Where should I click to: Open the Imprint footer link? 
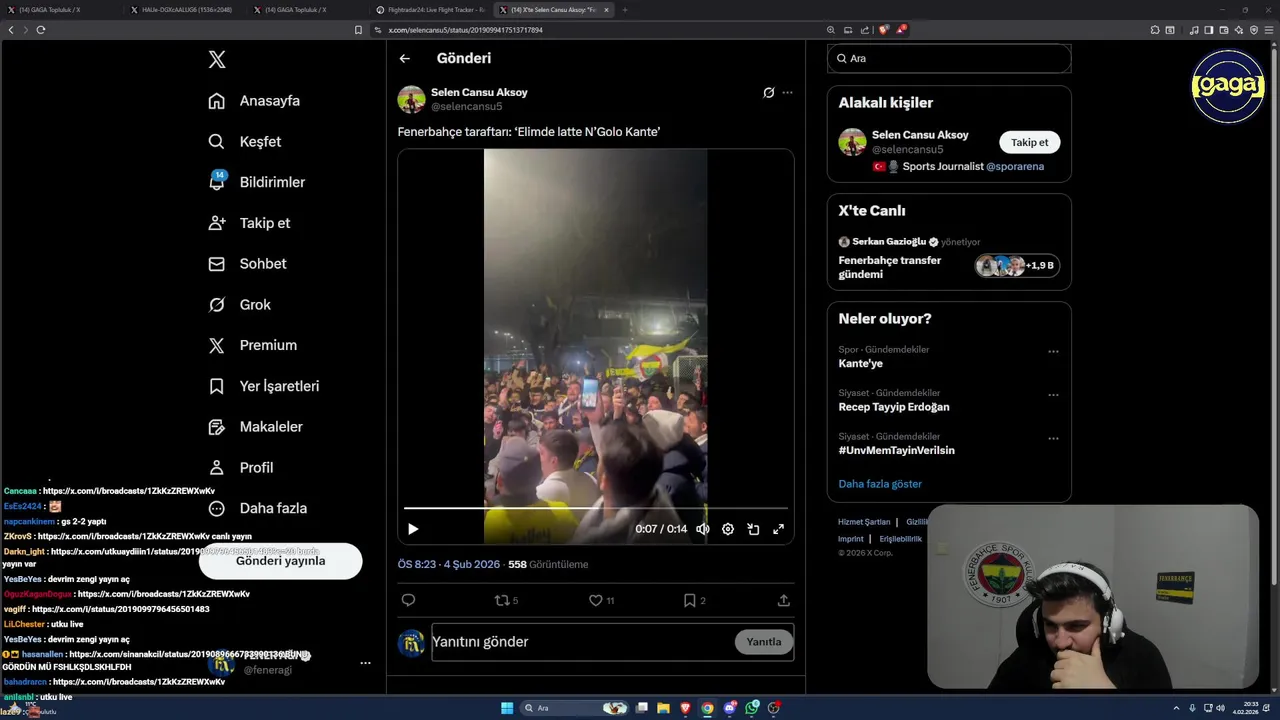tap(850, 539)
